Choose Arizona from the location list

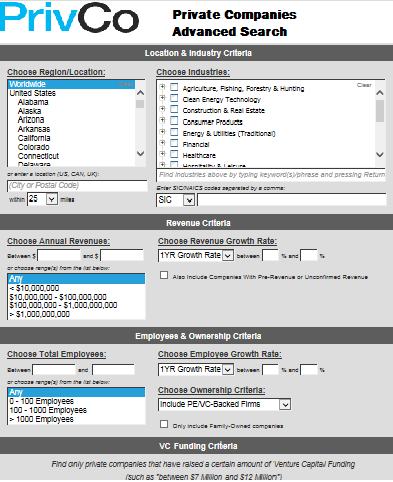pyautogui.click(x=31, y=120)
